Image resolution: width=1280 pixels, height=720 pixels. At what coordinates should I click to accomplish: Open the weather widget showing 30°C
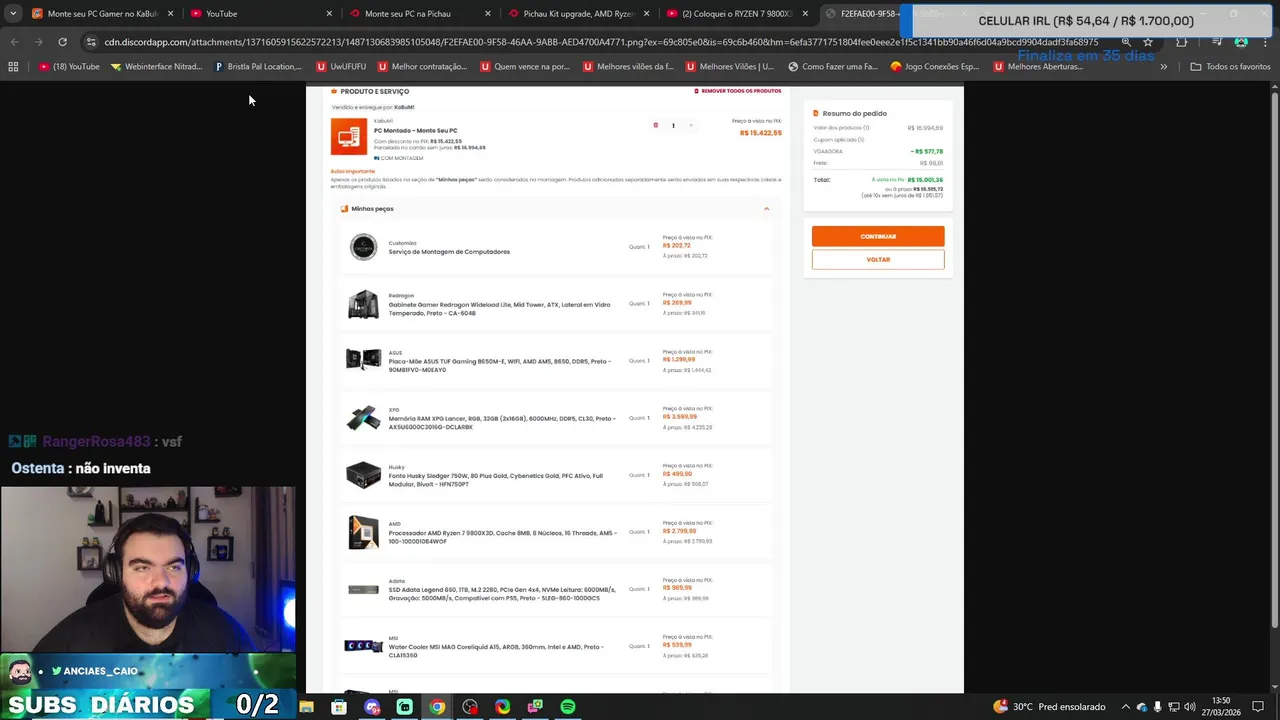[1049, 707]
